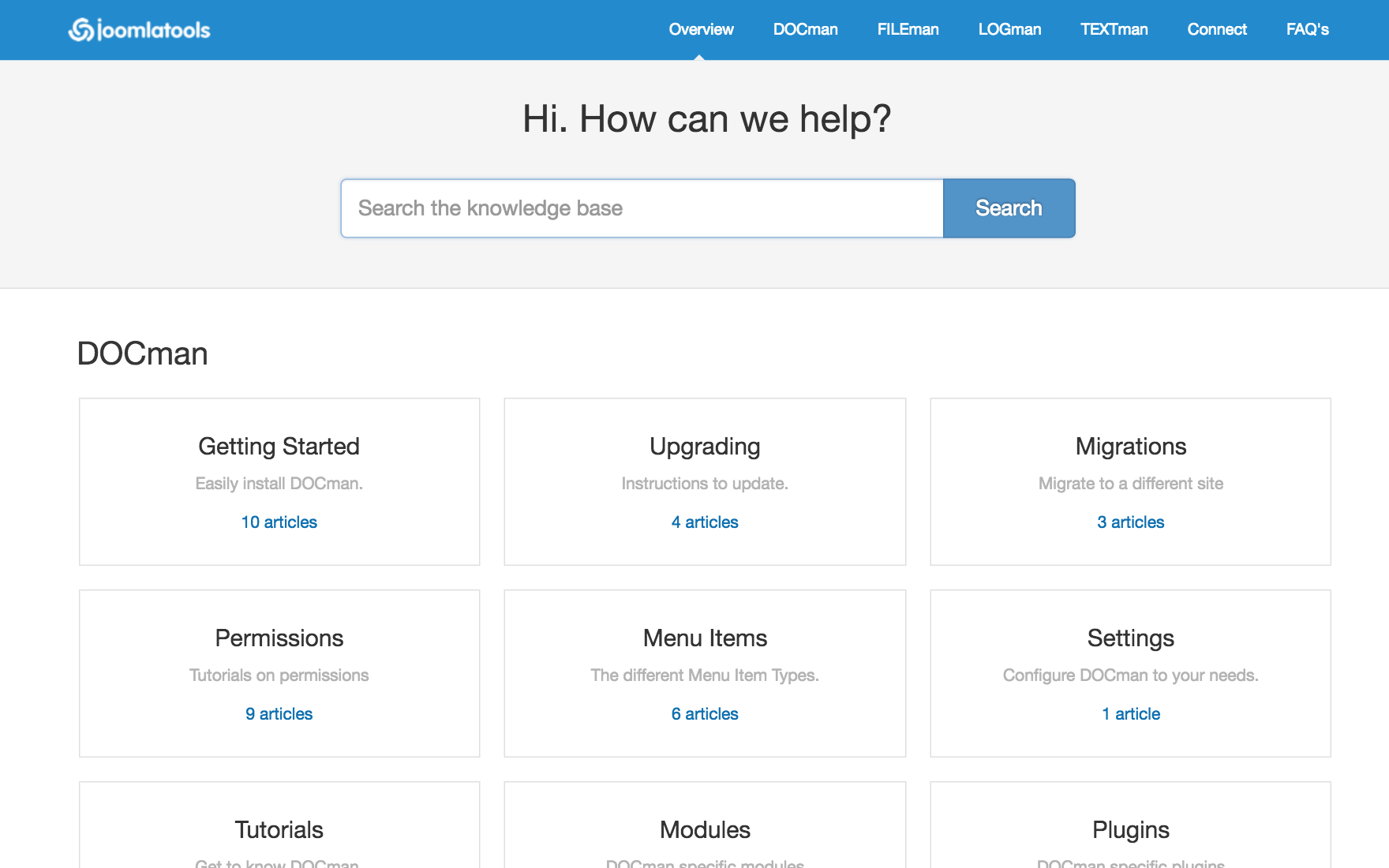
Task: Go to FILEman in the top navigation
Action: (908, 29)
